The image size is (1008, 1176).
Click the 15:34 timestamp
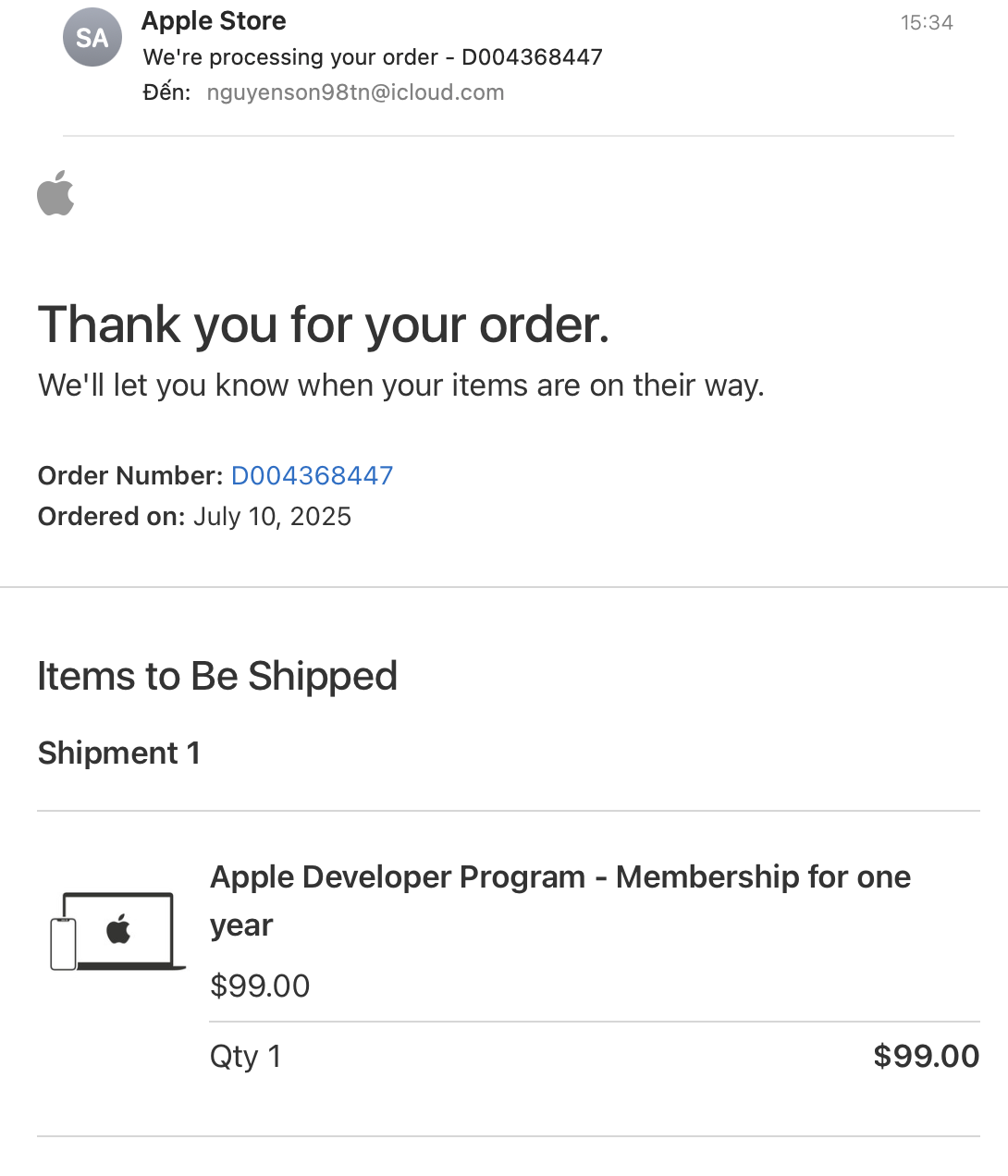coord(927,22)
